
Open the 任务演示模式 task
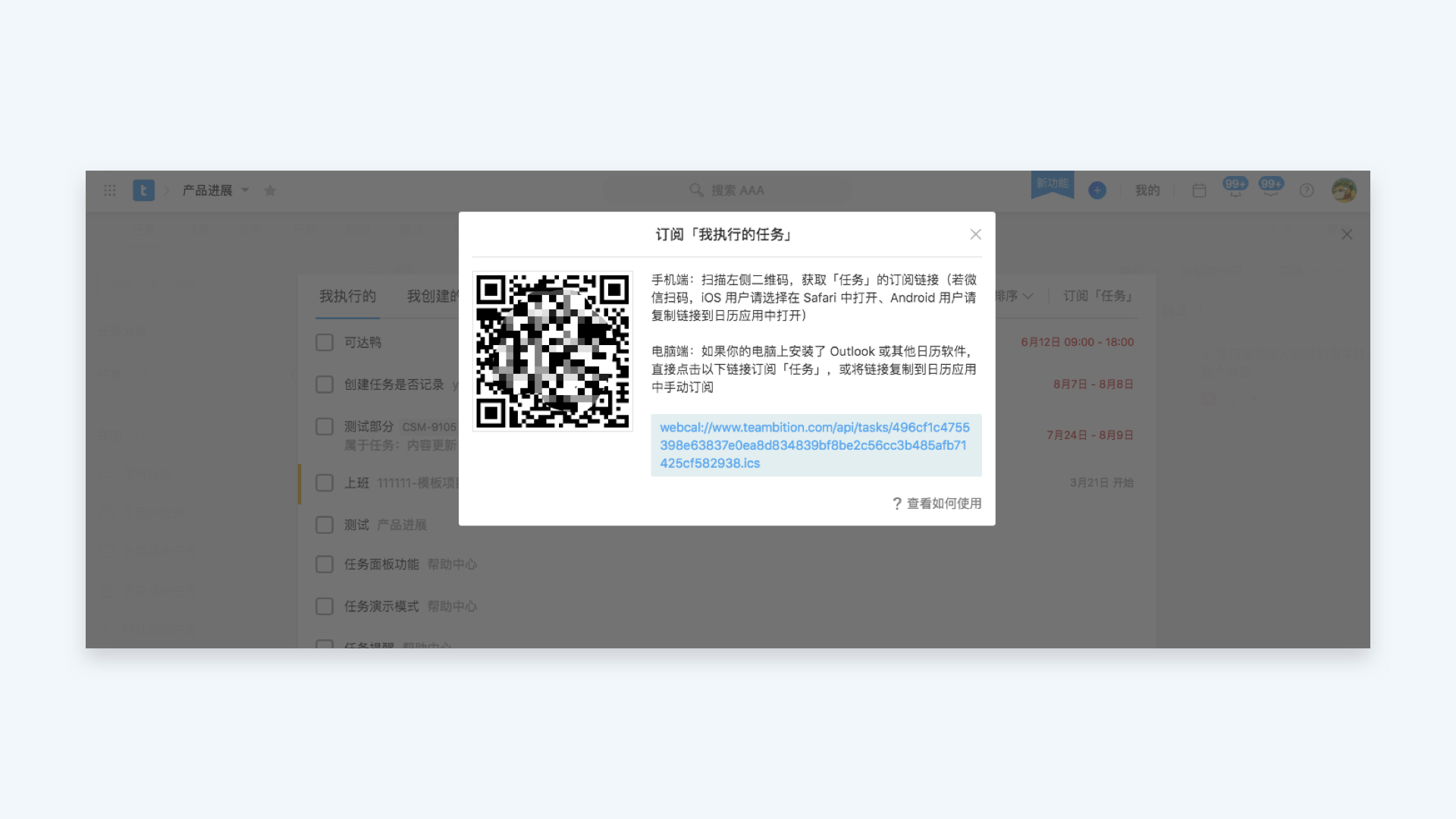coord(381,607)
